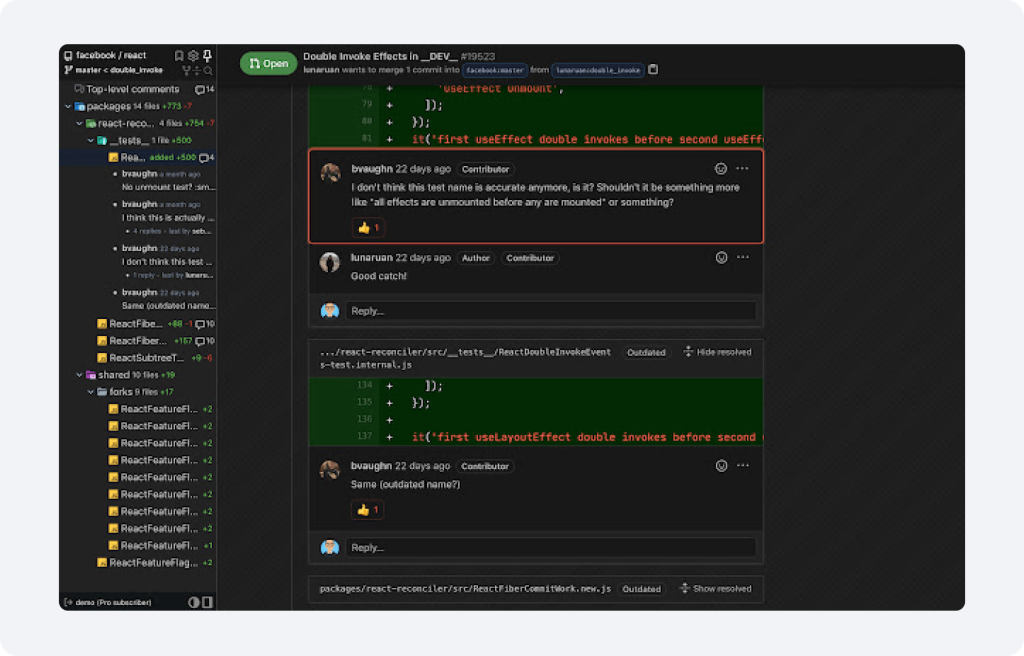Click the green Open pull request status badge

(268, 63)
